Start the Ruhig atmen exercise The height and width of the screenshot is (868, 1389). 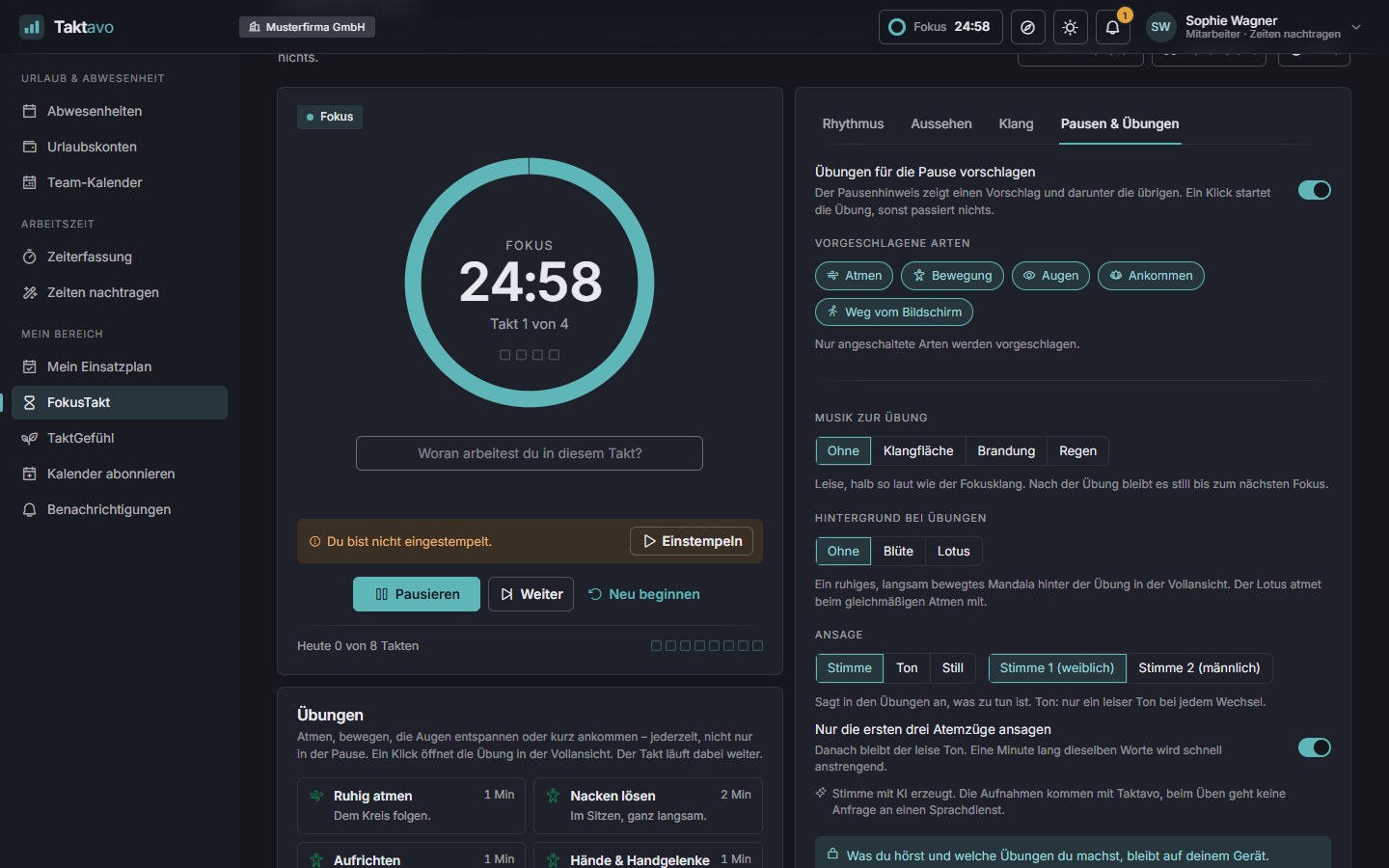pyautogui.click(x=411, y=805)
